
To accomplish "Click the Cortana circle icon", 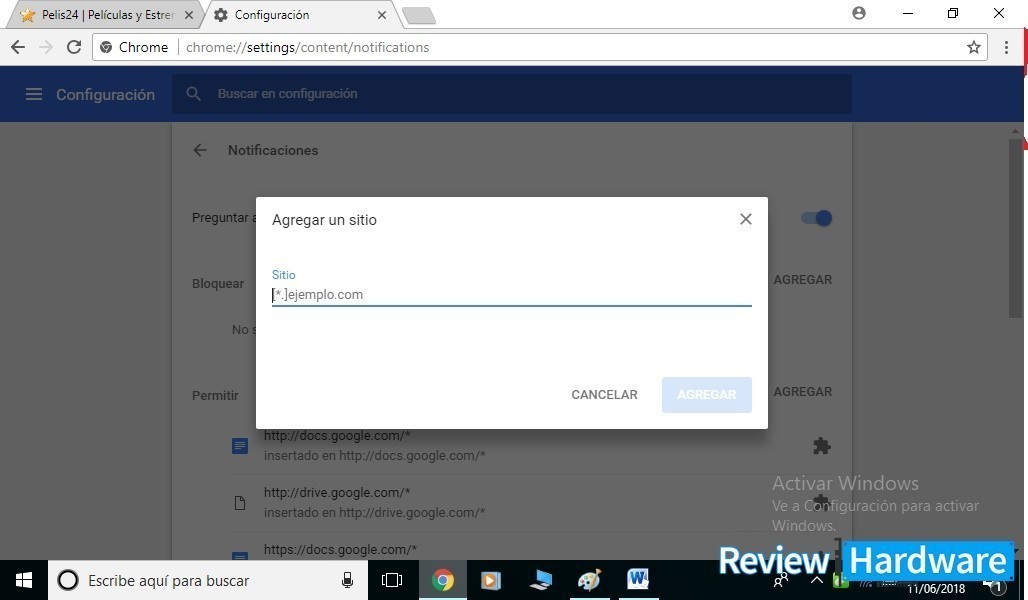I will 68,580.
